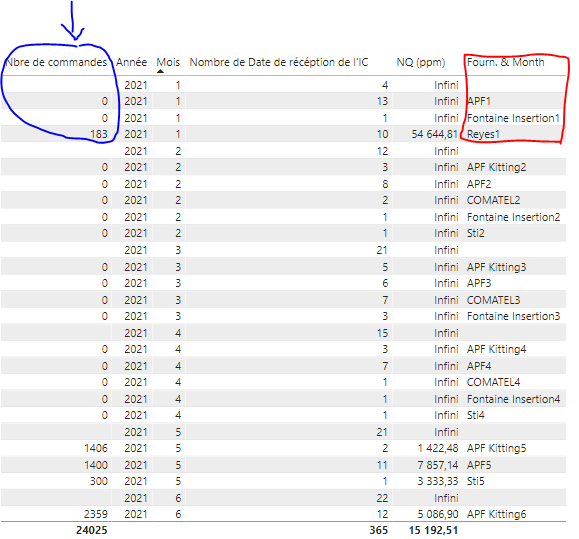Select the cell 'COMATEL3'

(493, 300)
